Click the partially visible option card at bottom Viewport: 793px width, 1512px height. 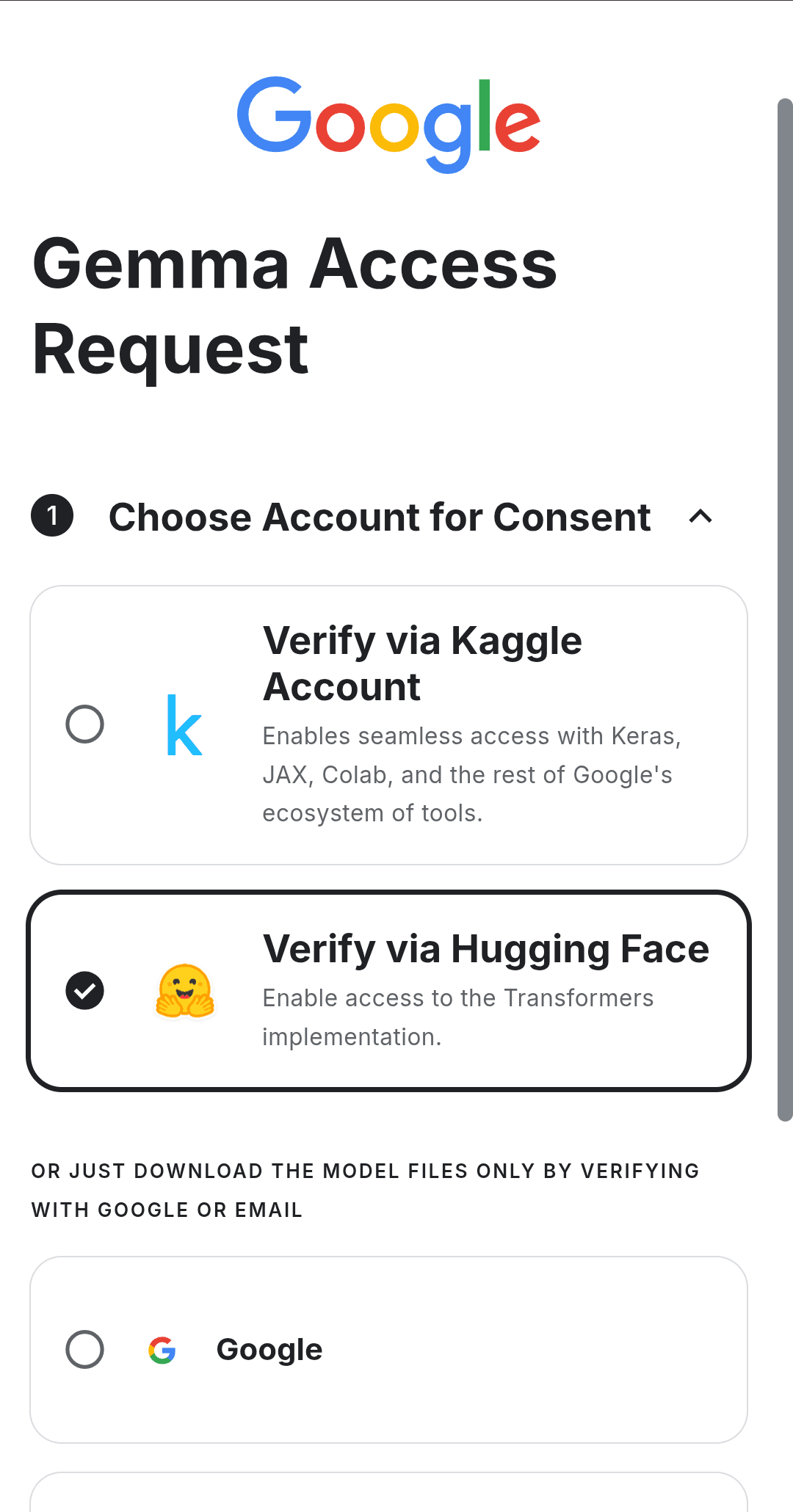388,1492
